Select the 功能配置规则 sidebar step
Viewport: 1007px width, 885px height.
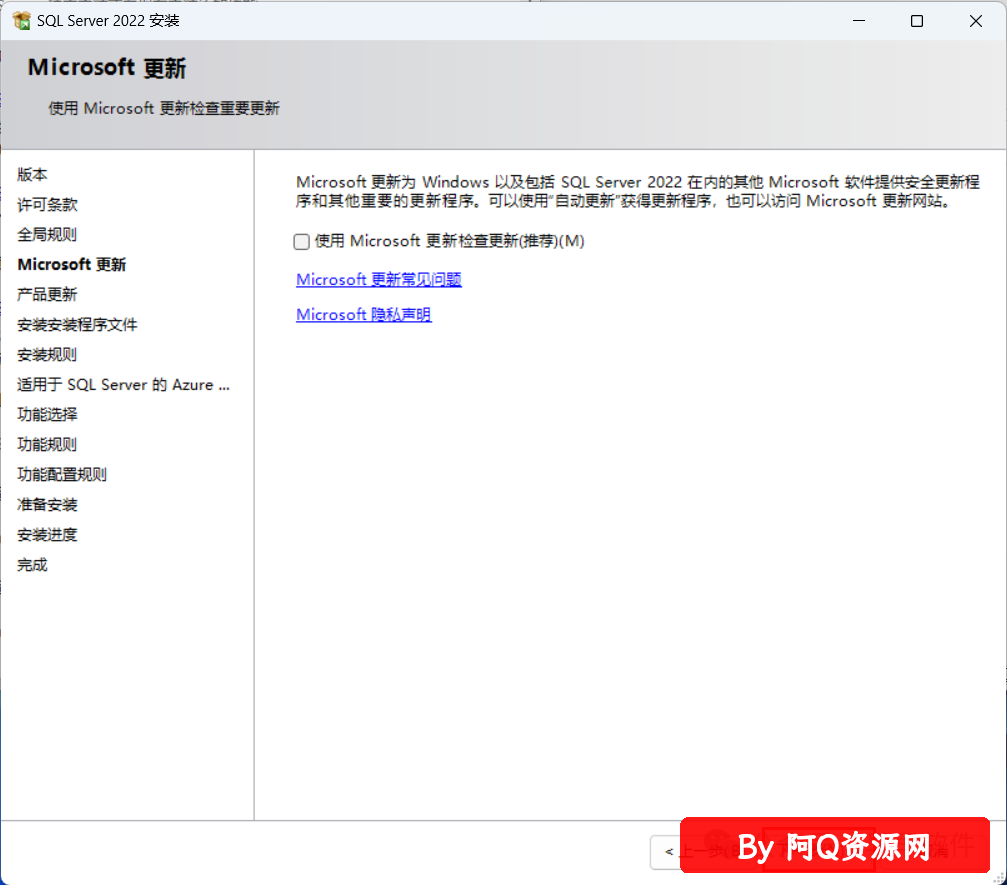point(62,475)
